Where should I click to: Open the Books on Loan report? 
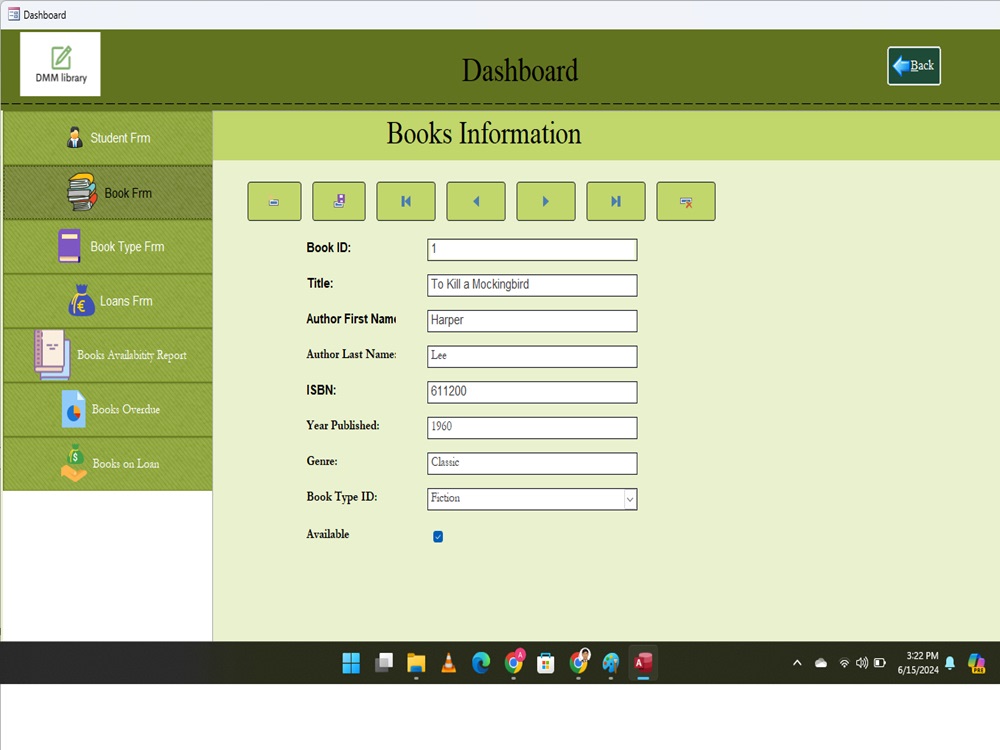tap(108, 464)
